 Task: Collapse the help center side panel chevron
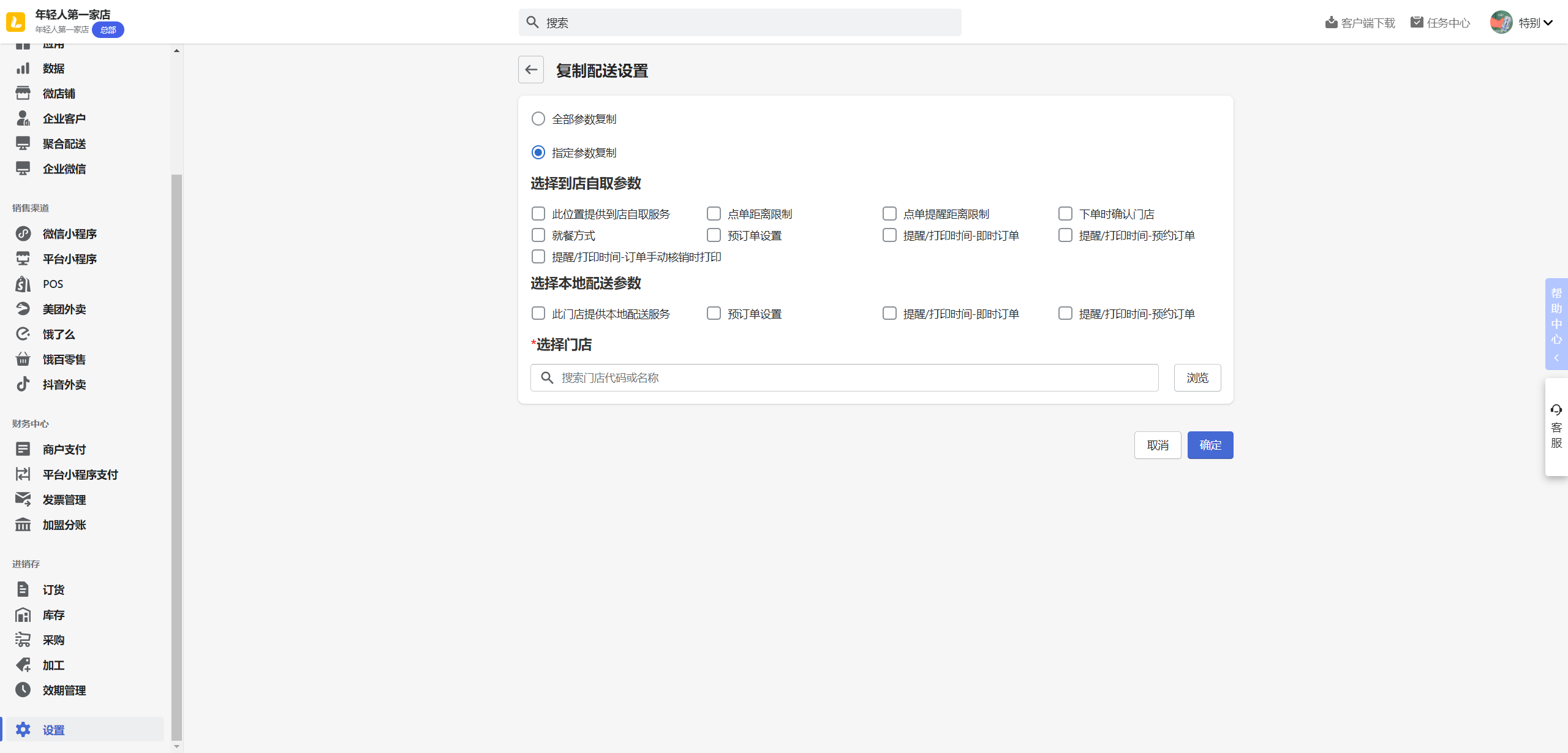(1556, 358)
